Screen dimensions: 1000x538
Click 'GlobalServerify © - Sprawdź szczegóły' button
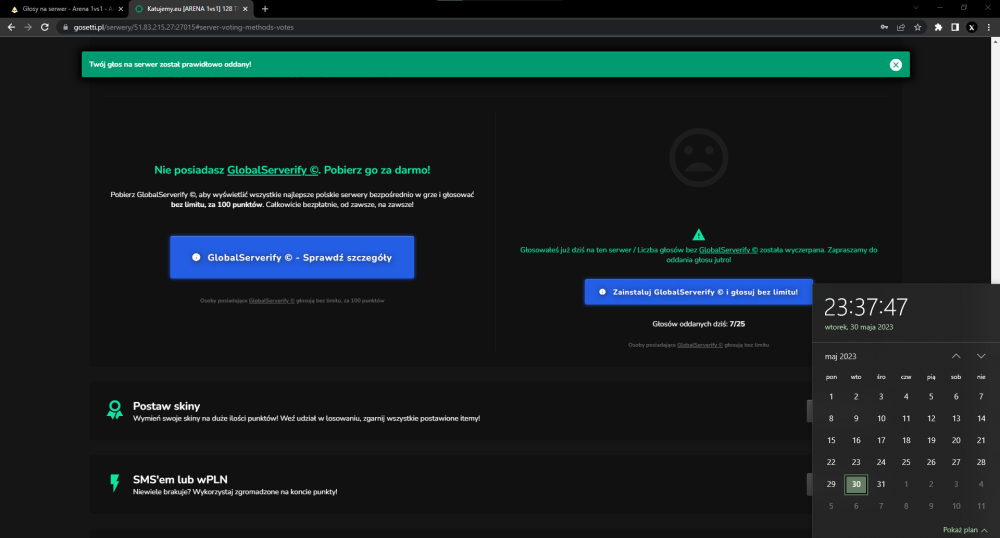(292, 257)
